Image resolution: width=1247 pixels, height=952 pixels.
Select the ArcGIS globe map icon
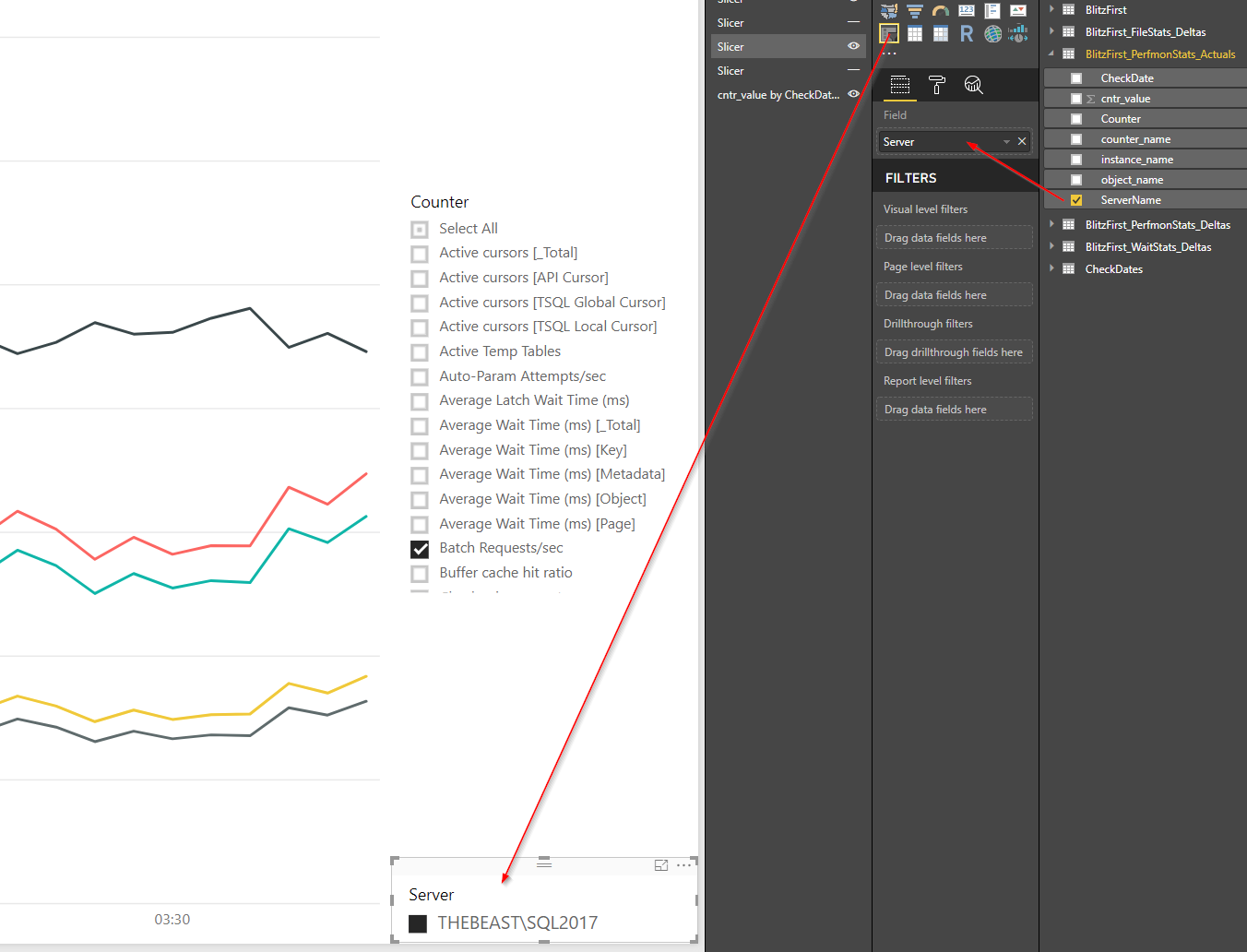pos(992,34)
